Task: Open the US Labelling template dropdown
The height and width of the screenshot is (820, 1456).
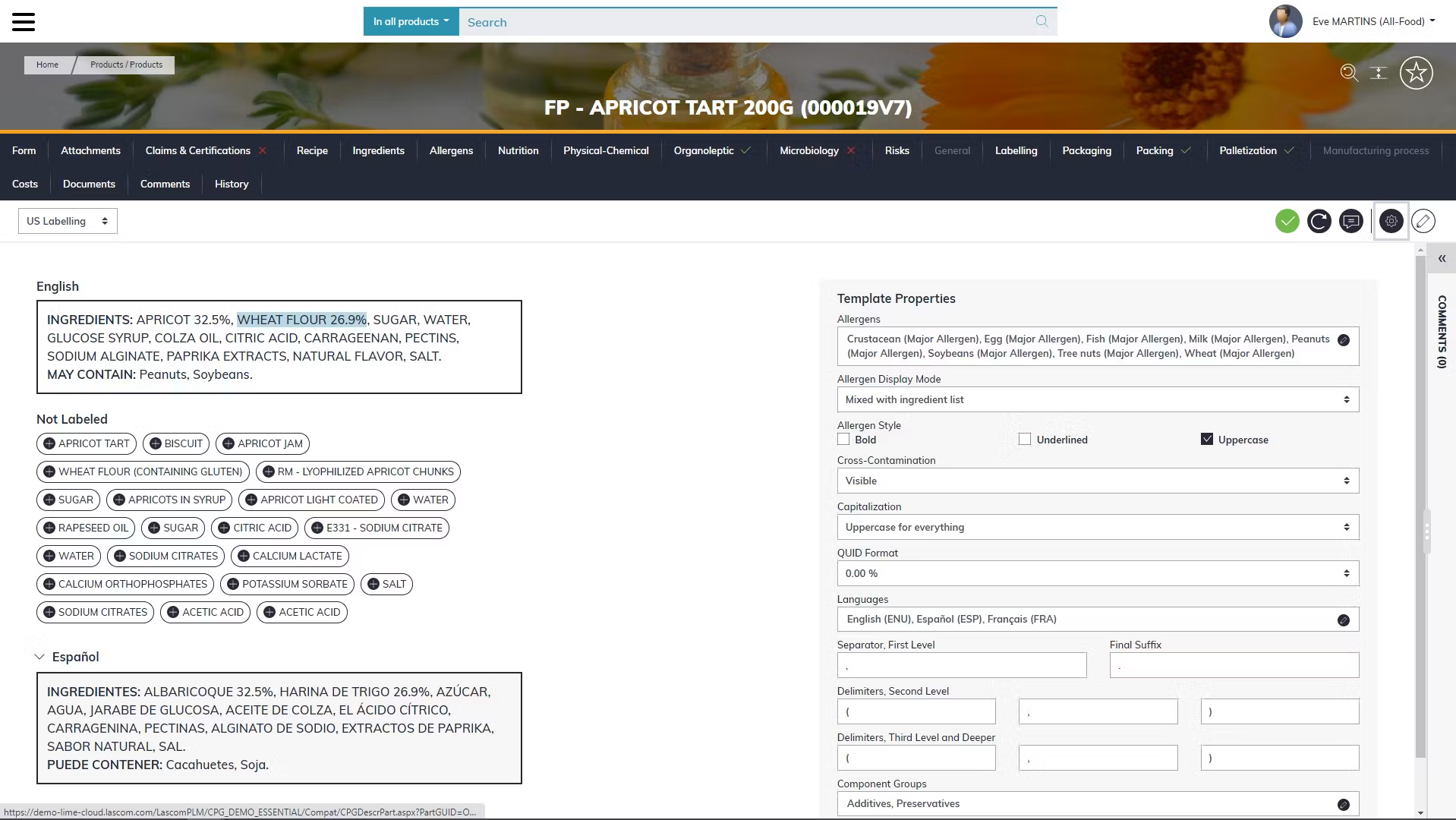Action: [x=68, y=221]
